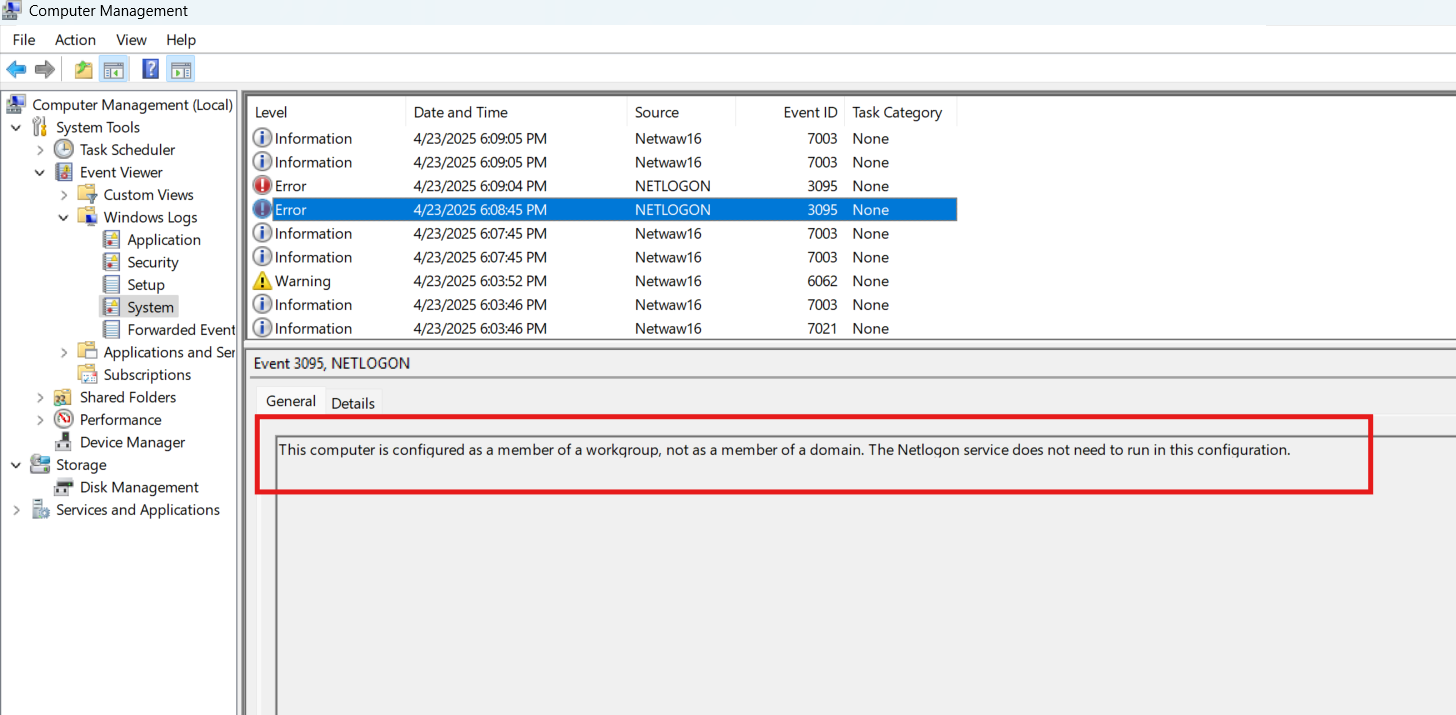1456x715 pixels.
Task: Expand the Services and Applications node
Action: click(16, 509)
